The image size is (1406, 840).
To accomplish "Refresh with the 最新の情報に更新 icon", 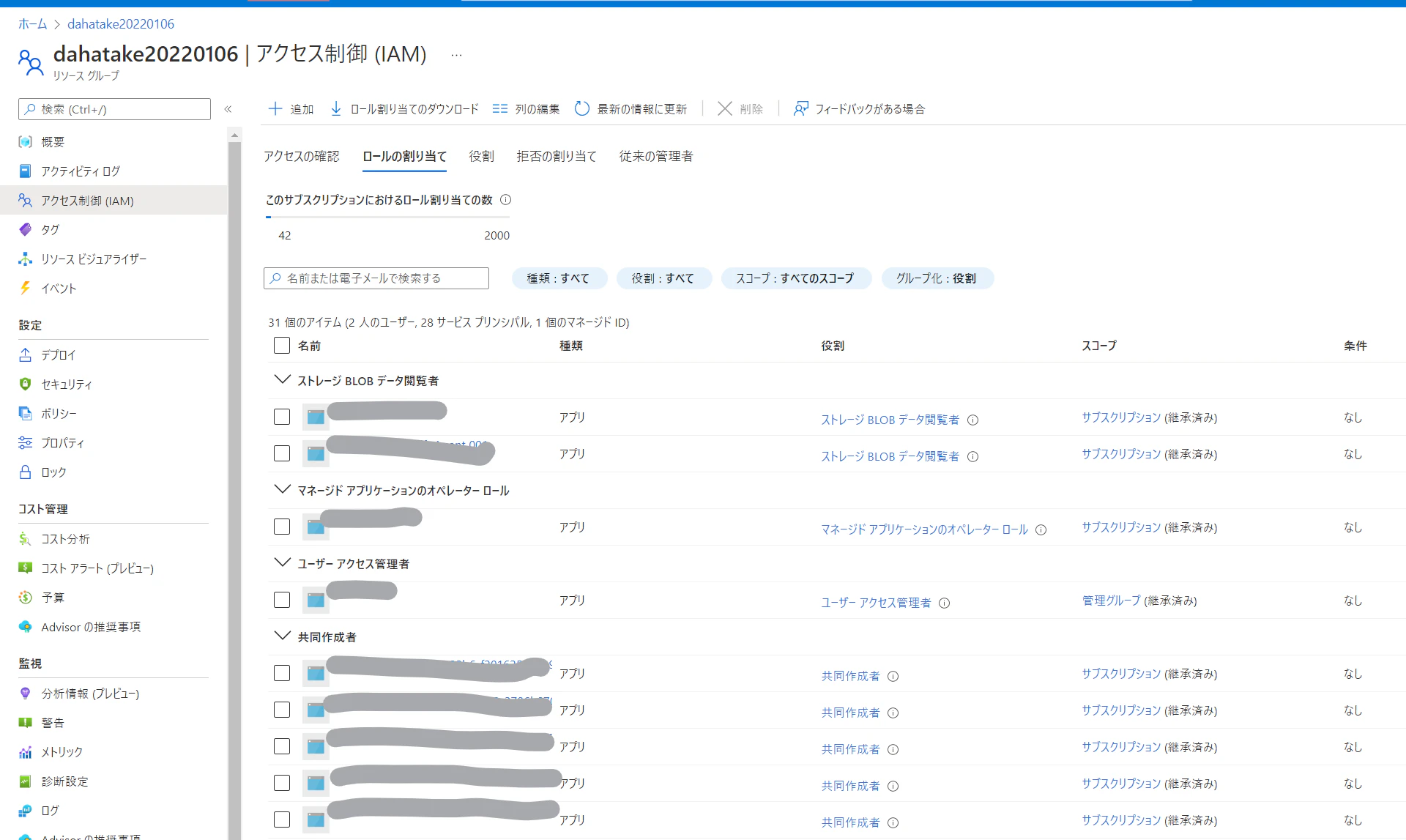I will (582, 108).
